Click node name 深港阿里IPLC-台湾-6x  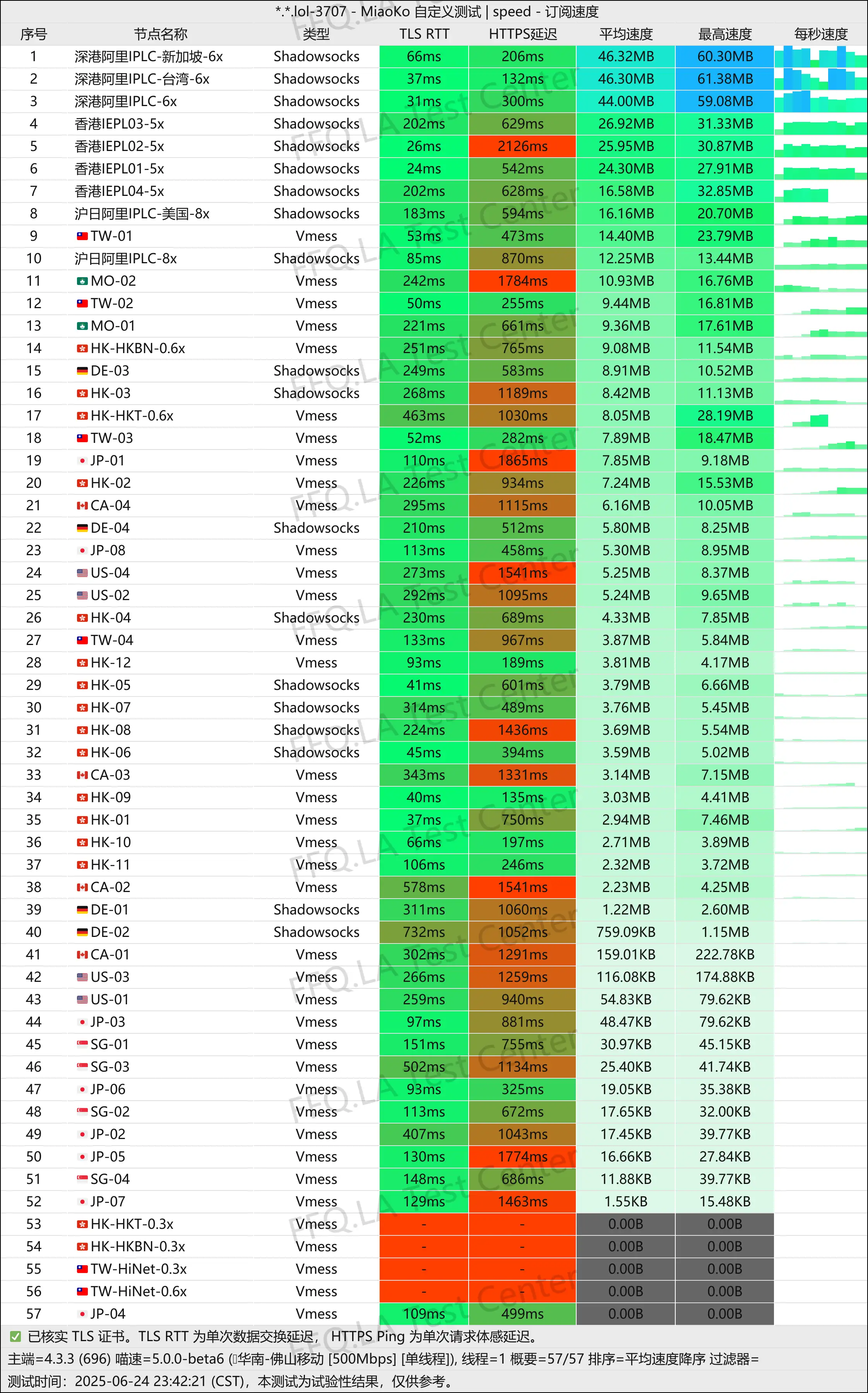click(142, 79)
